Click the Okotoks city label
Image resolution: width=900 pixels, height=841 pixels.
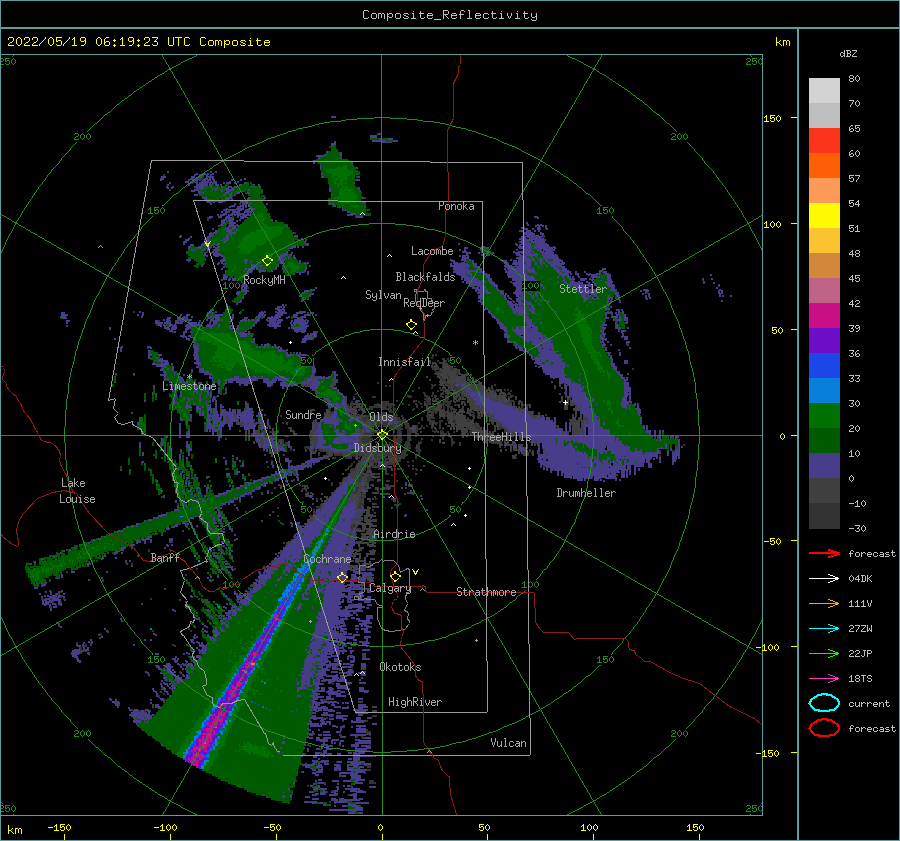coord(400,667)
